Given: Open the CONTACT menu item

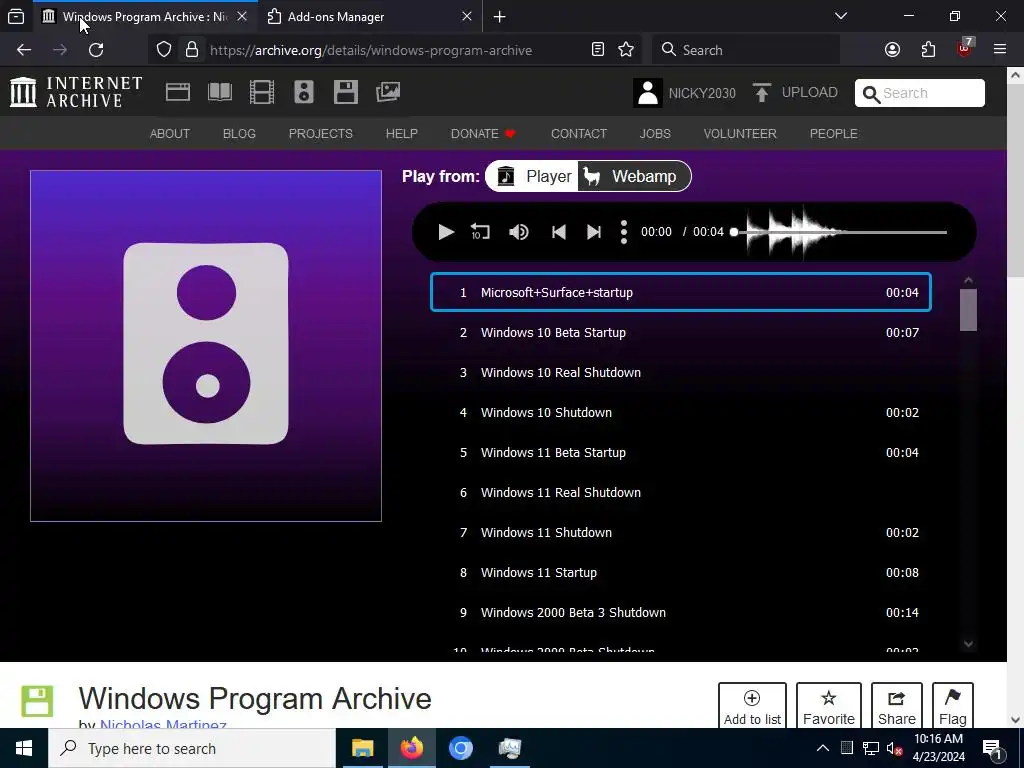Looking at the screenshot, I should (579, 133).
